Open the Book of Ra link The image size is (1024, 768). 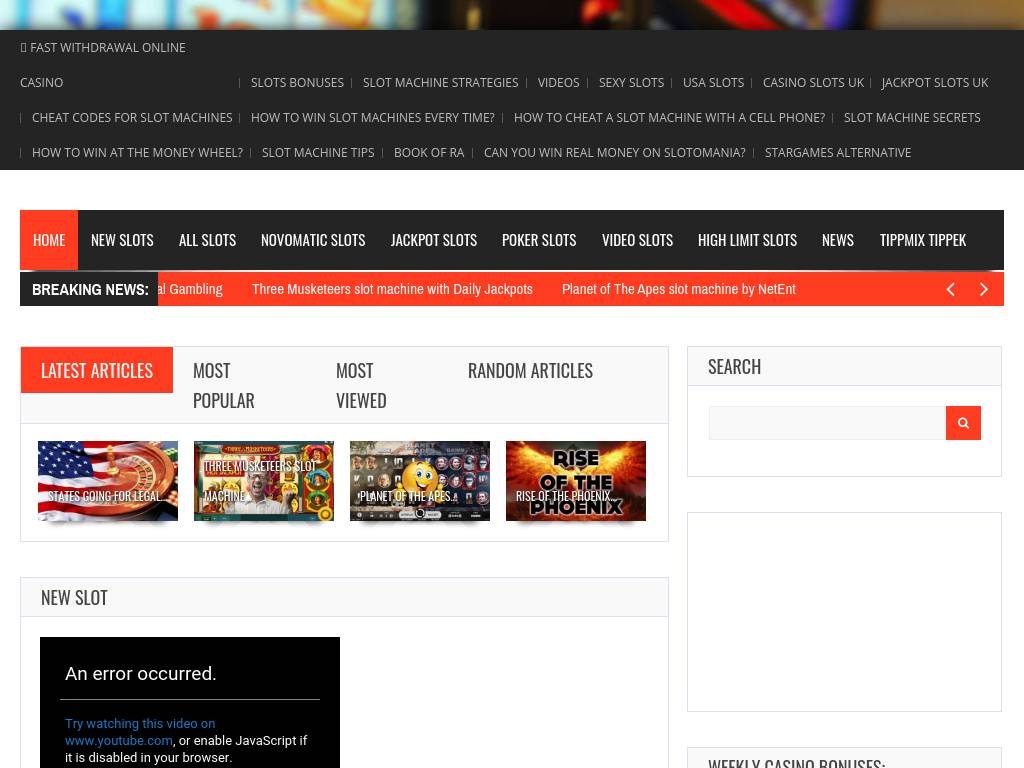pos(429,153)
